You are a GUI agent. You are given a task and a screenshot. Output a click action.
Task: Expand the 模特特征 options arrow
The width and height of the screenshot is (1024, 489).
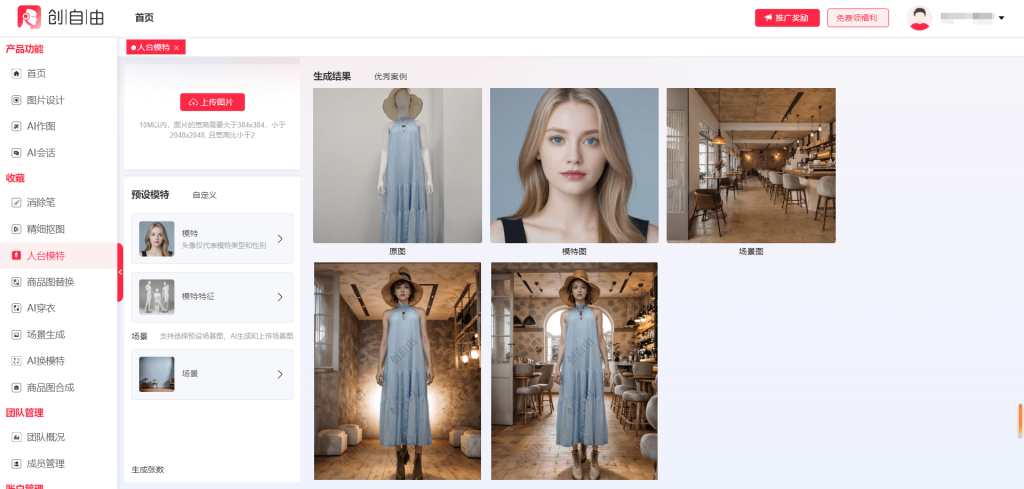280,297
